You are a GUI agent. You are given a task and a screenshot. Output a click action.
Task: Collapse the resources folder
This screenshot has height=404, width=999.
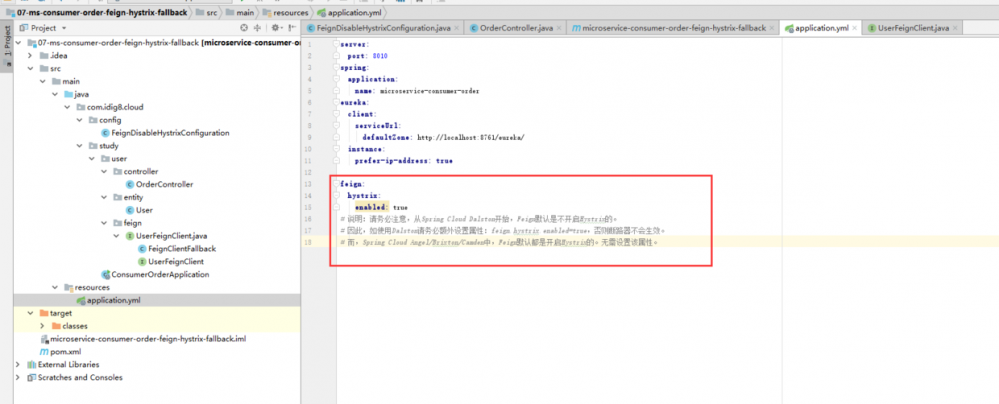[55, 287]
